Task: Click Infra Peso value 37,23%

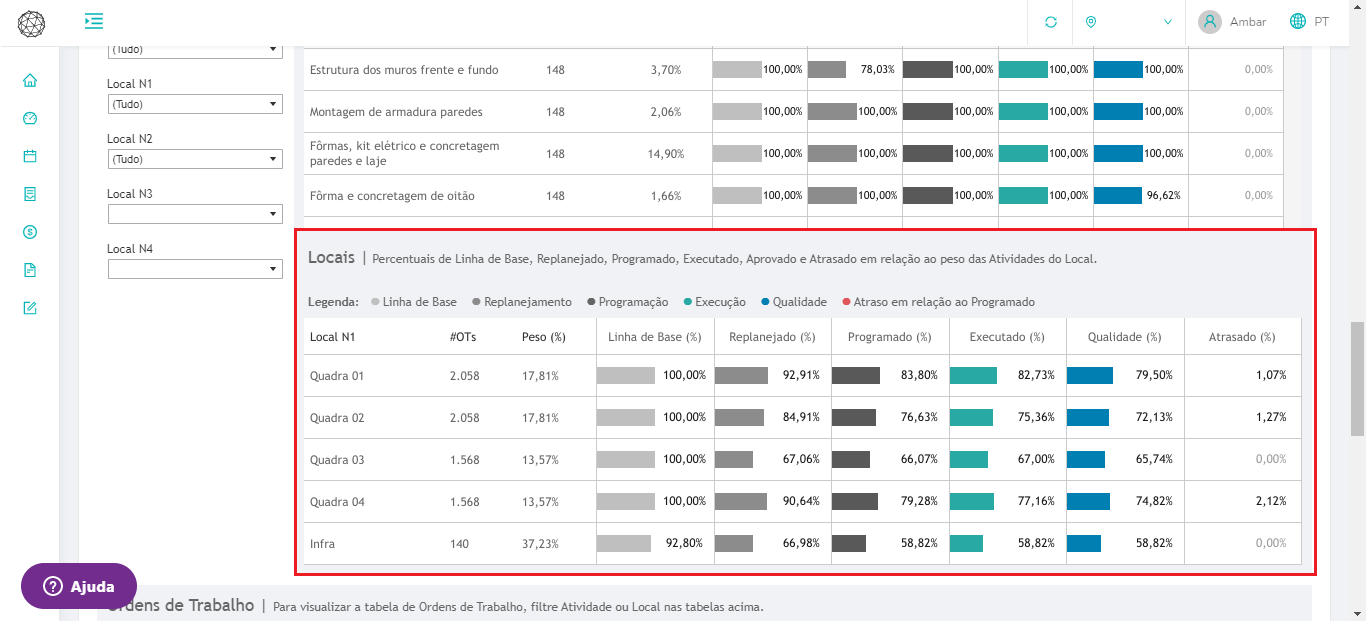Action: click(x=540, y=544)
